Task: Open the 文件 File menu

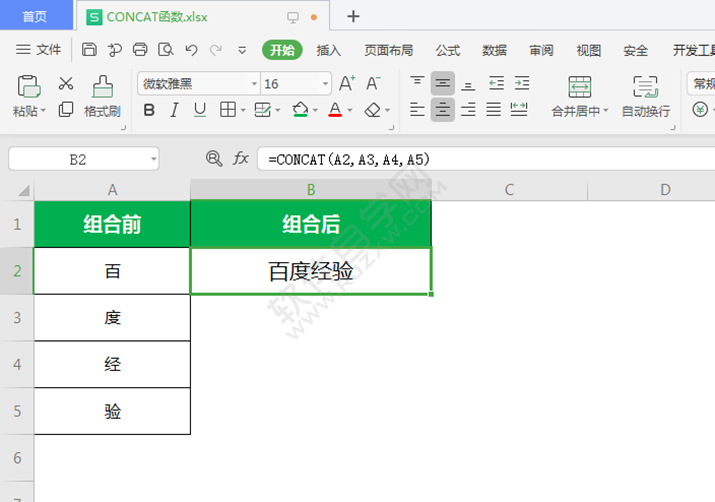Action: click(39, 50)
